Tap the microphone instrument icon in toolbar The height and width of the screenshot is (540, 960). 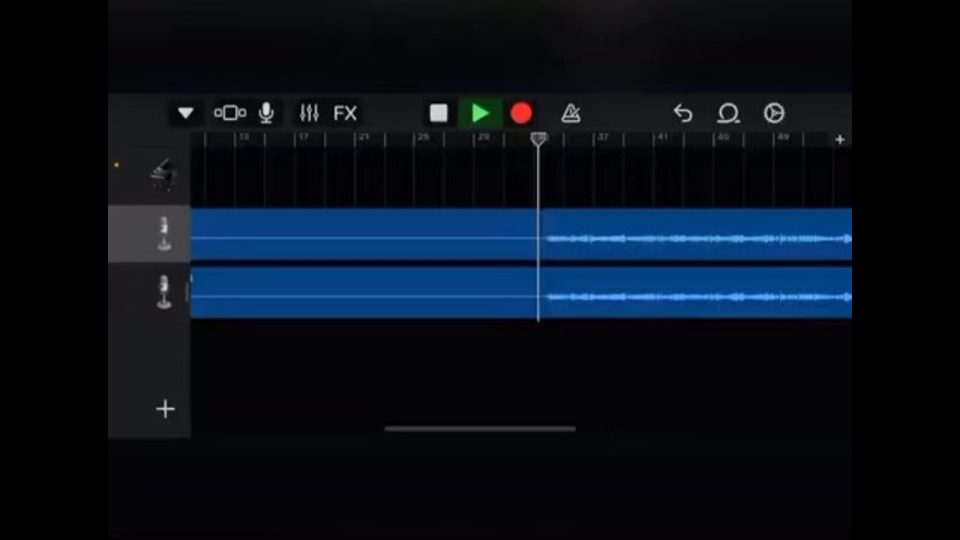266,113
